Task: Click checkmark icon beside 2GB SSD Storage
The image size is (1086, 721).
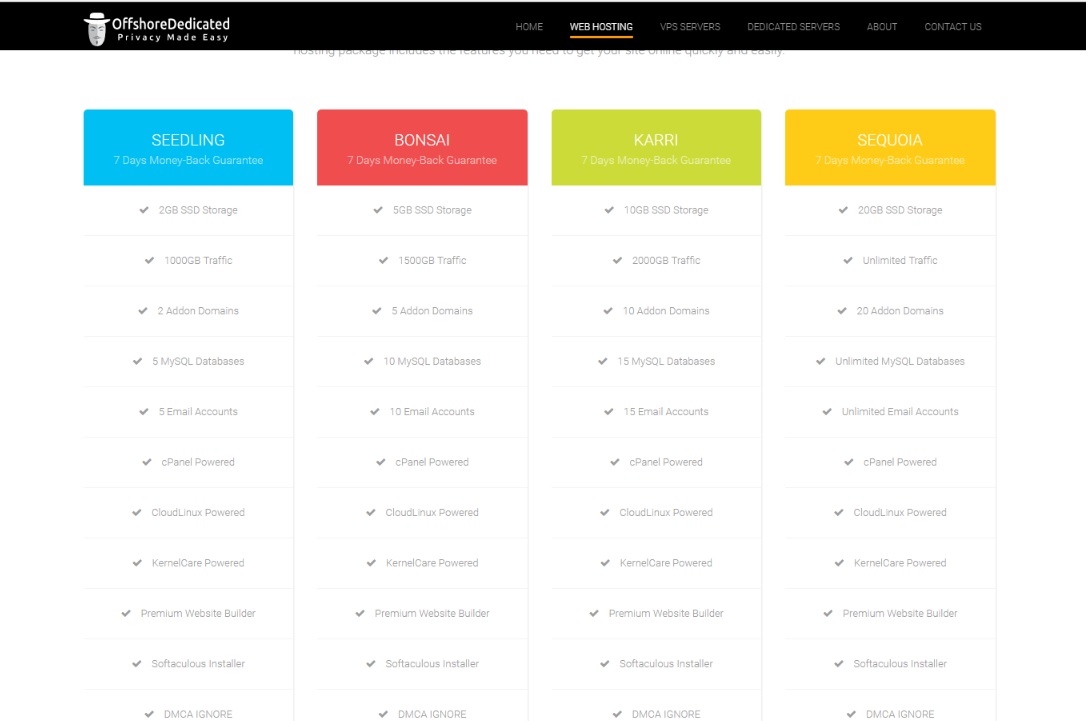Action: coord(145,210)
